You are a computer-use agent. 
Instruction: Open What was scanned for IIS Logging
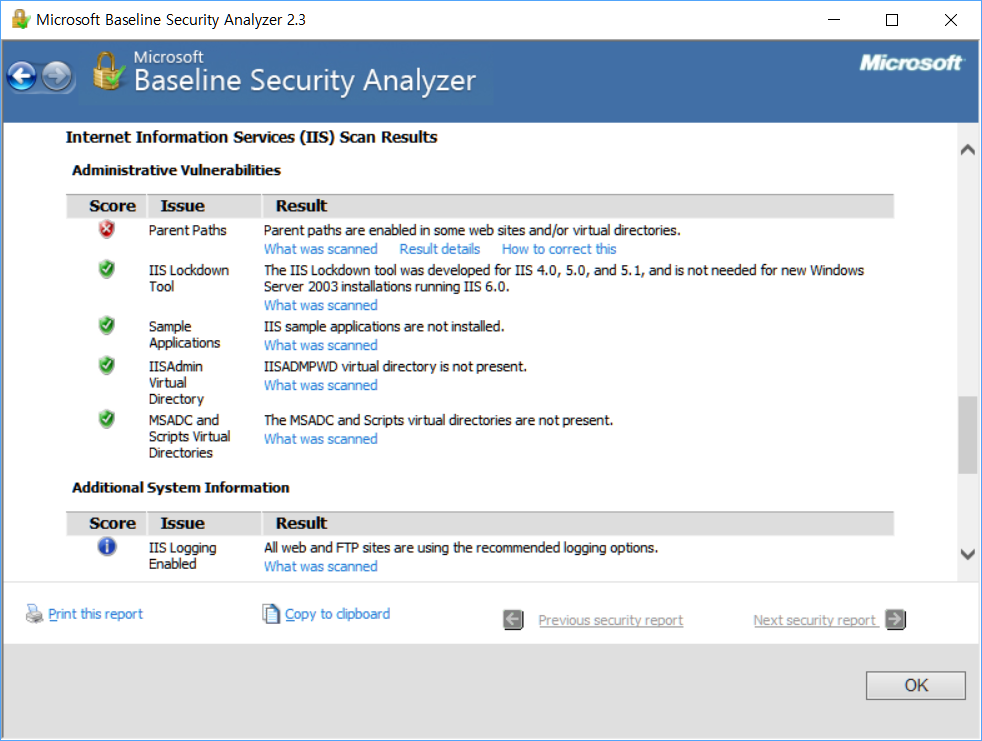pos(320,566)
